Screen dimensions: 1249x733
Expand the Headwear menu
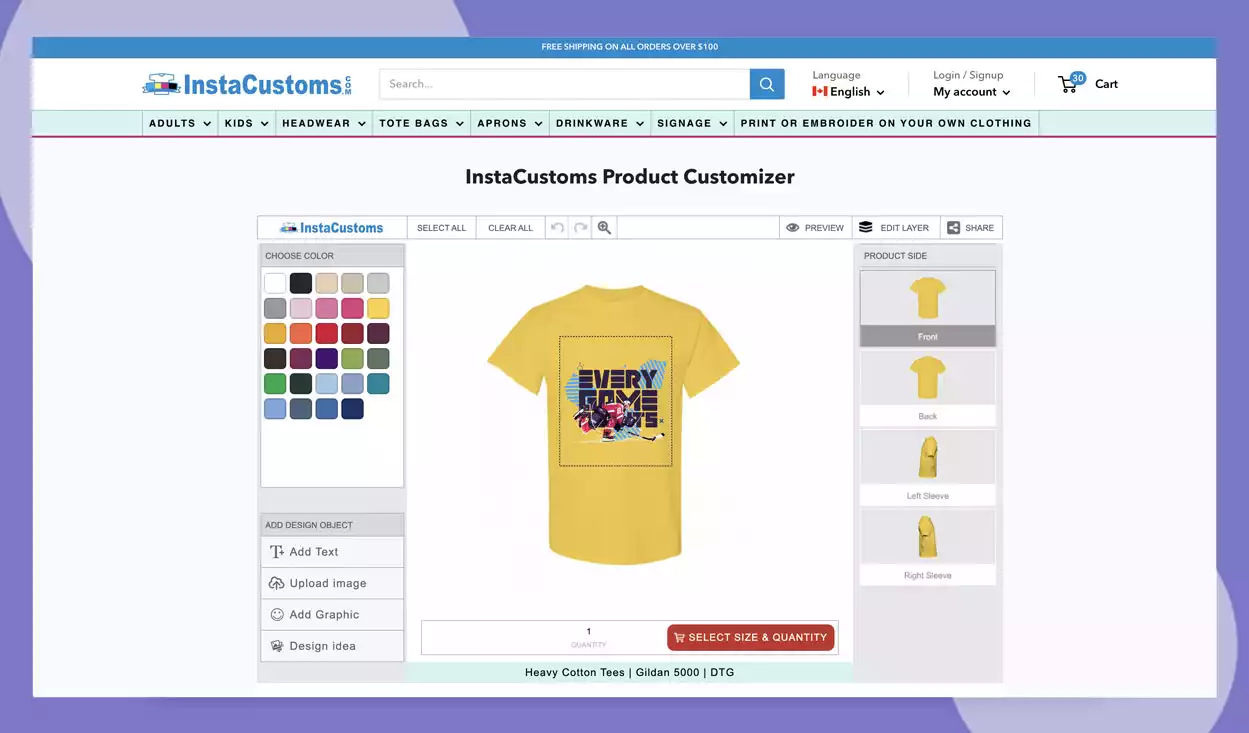pyautogui.click(x=324, y=123)
